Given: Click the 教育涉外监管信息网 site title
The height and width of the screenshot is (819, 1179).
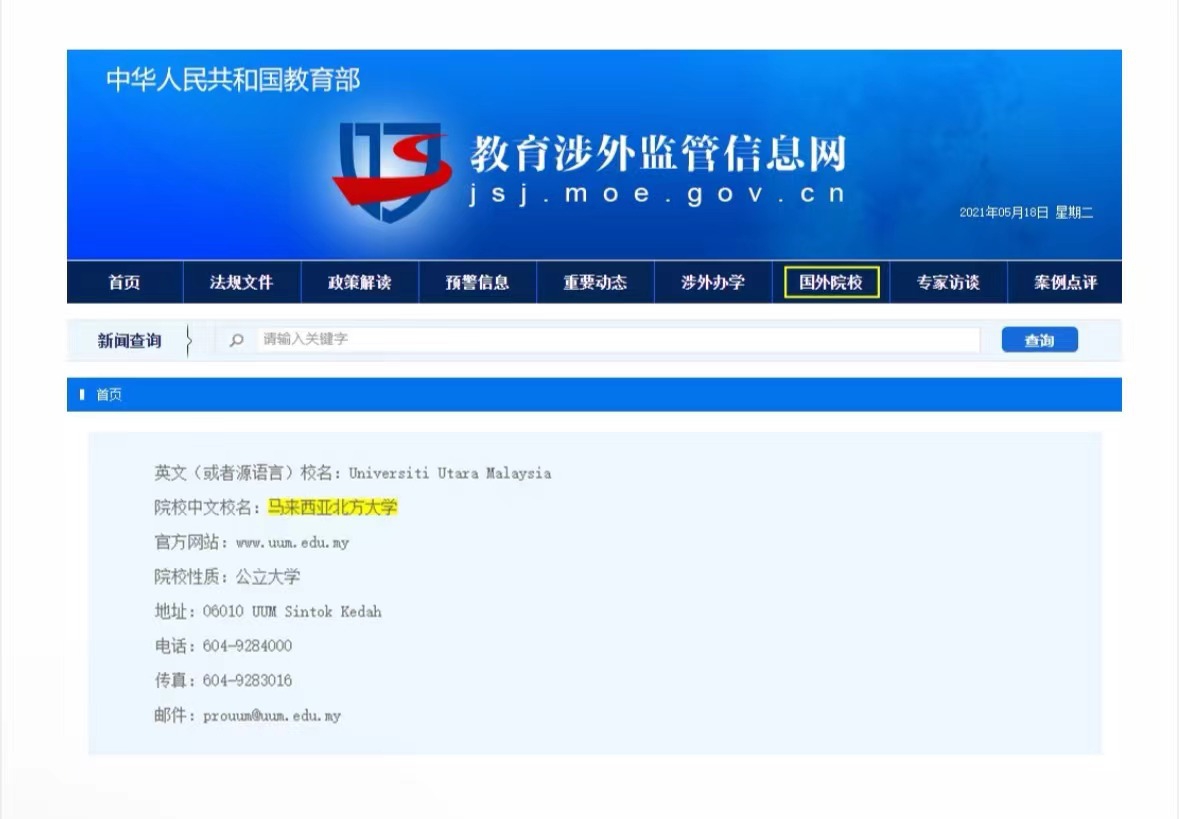Looking at the screenshot, I should pyautogui.click(x=659, y=153).
